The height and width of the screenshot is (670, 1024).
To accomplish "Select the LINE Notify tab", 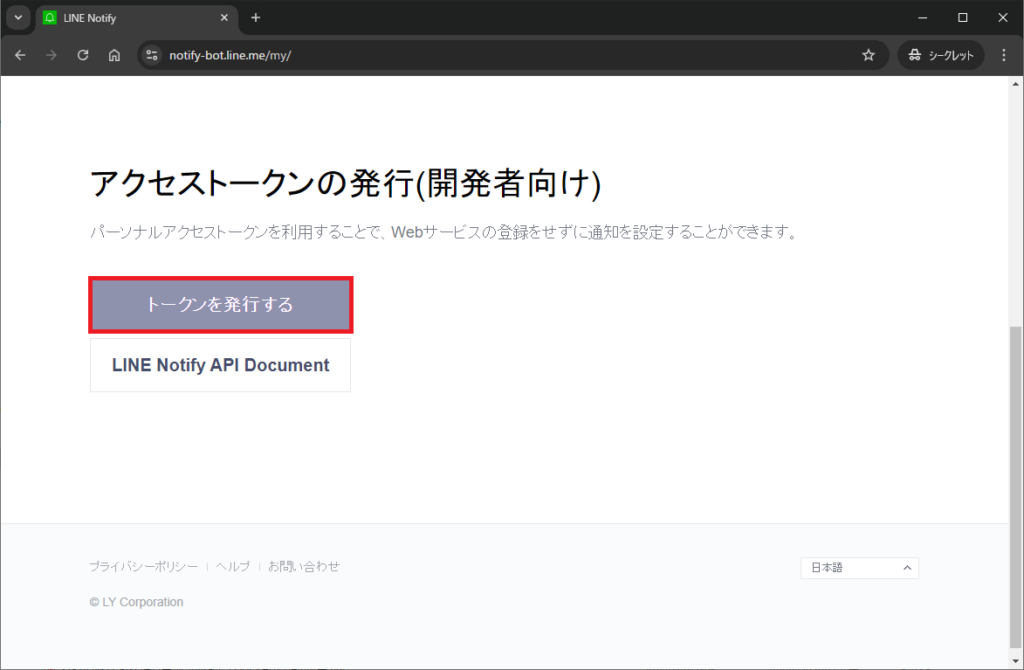I will point(130,18).
